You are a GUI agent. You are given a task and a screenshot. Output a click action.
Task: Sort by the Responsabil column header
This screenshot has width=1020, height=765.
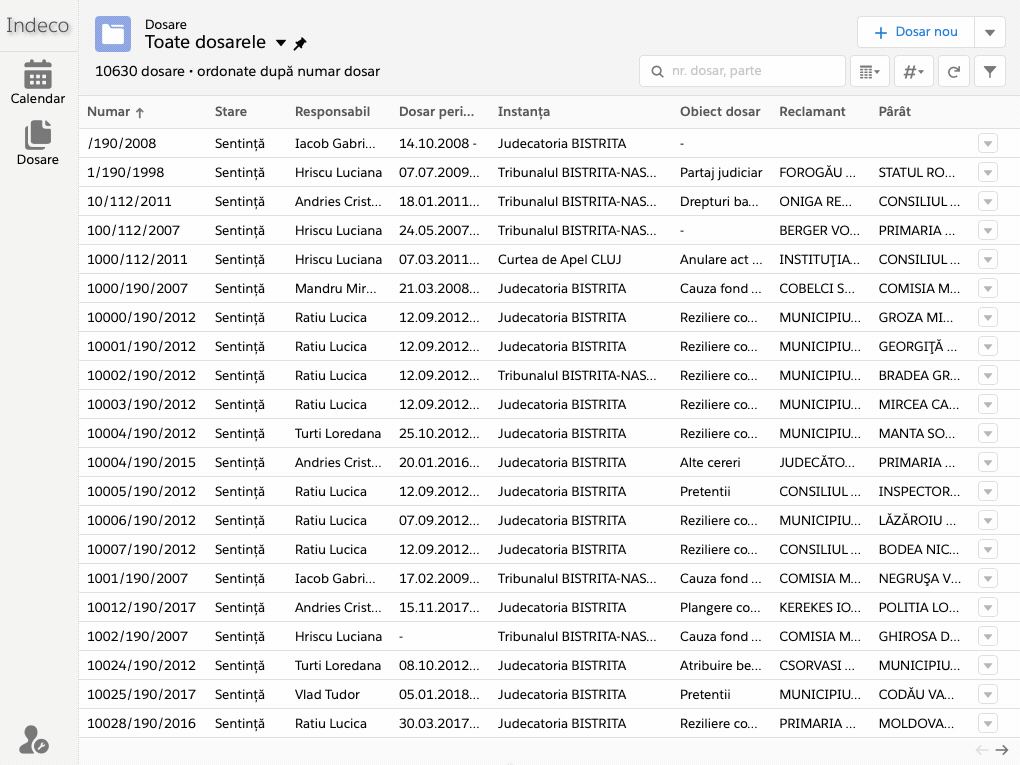pyautogui.click(x=332, y=112)
